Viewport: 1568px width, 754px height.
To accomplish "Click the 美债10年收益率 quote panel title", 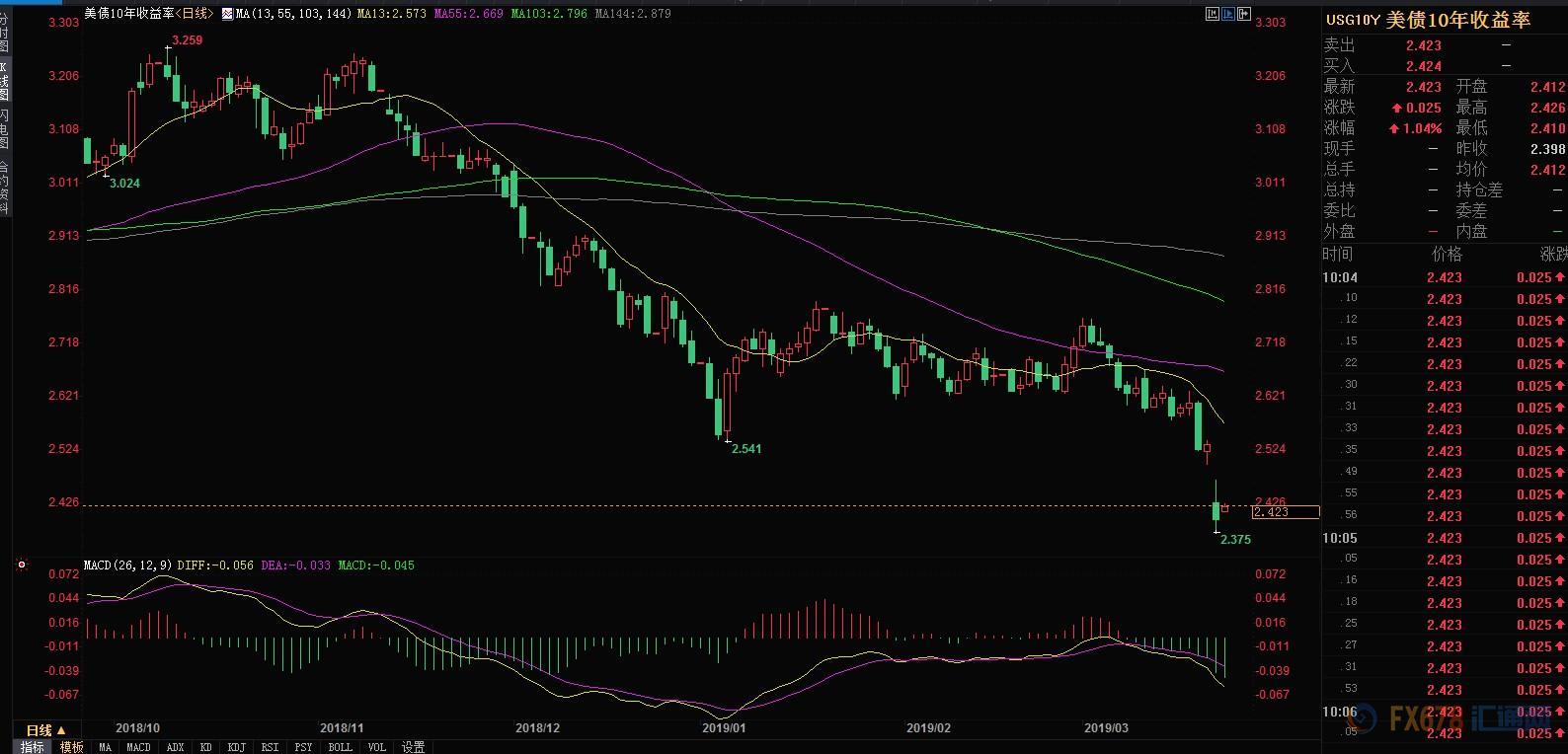I will (x=1458, y=21).
